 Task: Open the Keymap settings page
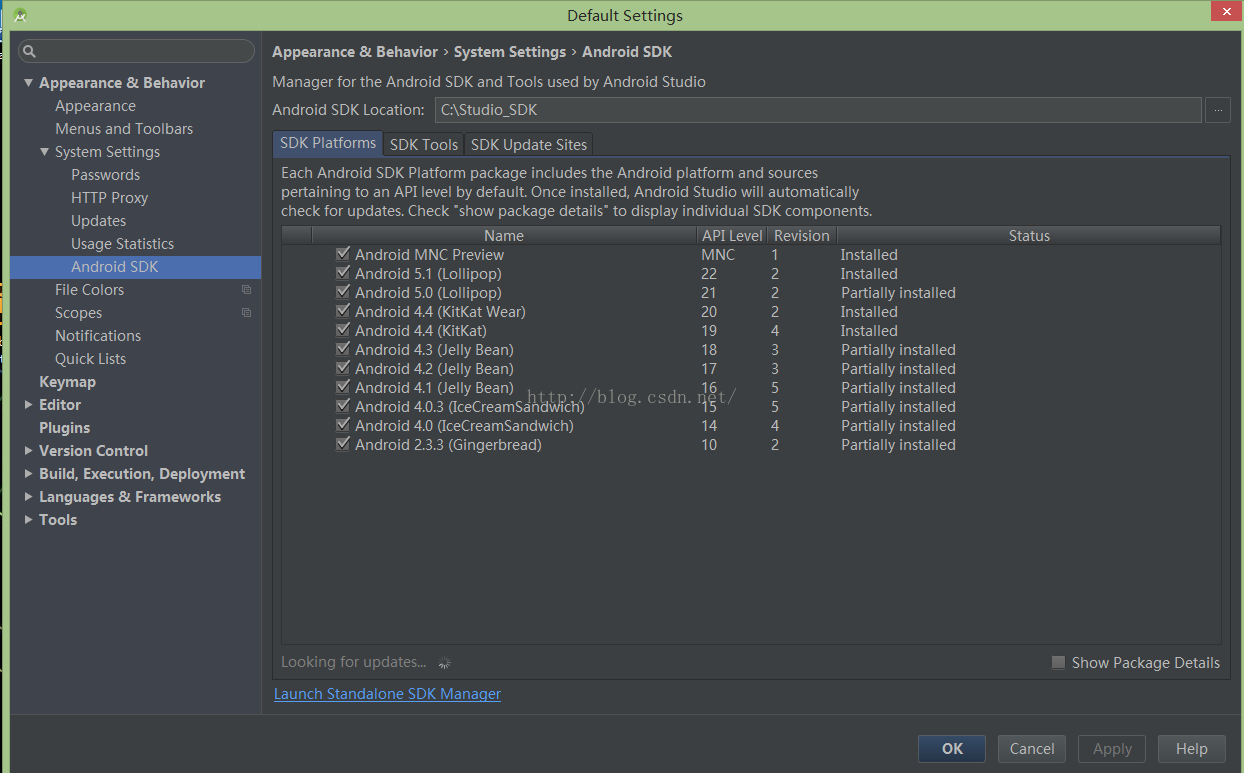pyautogui.click(x=68, y=382)
